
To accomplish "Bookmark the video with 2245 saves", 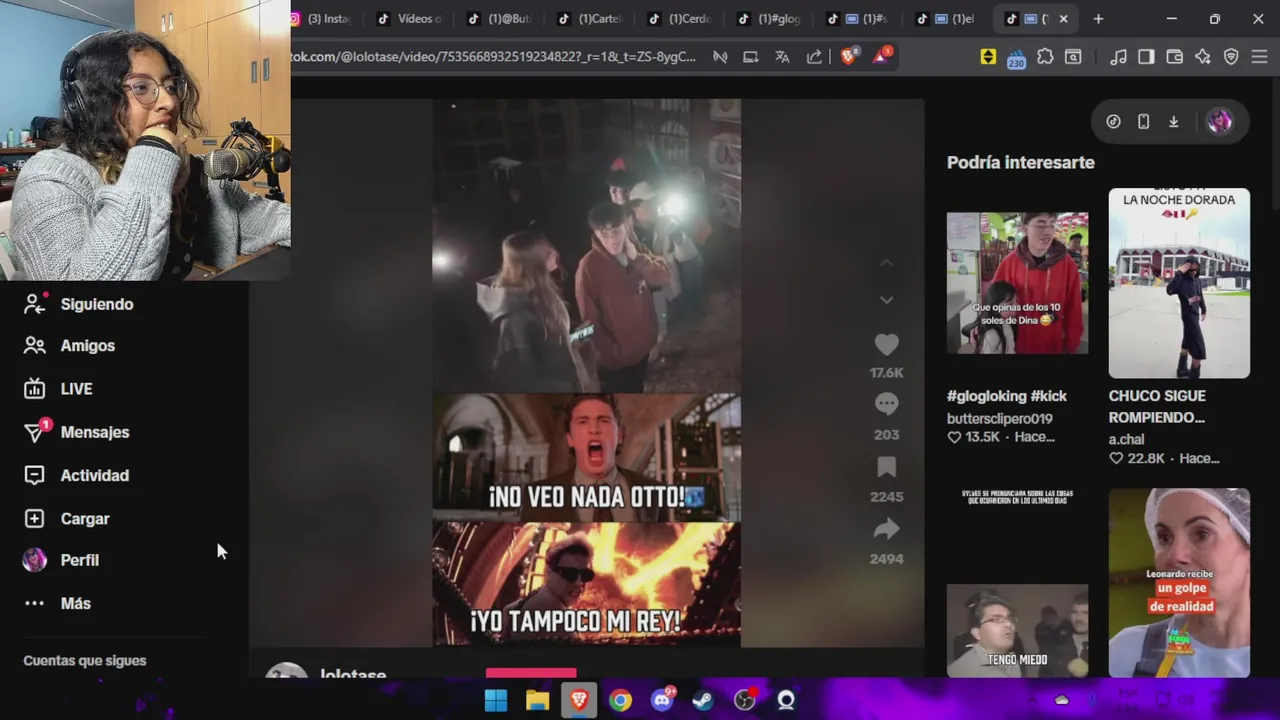I will pyautogui.click(x=886, y=467).
